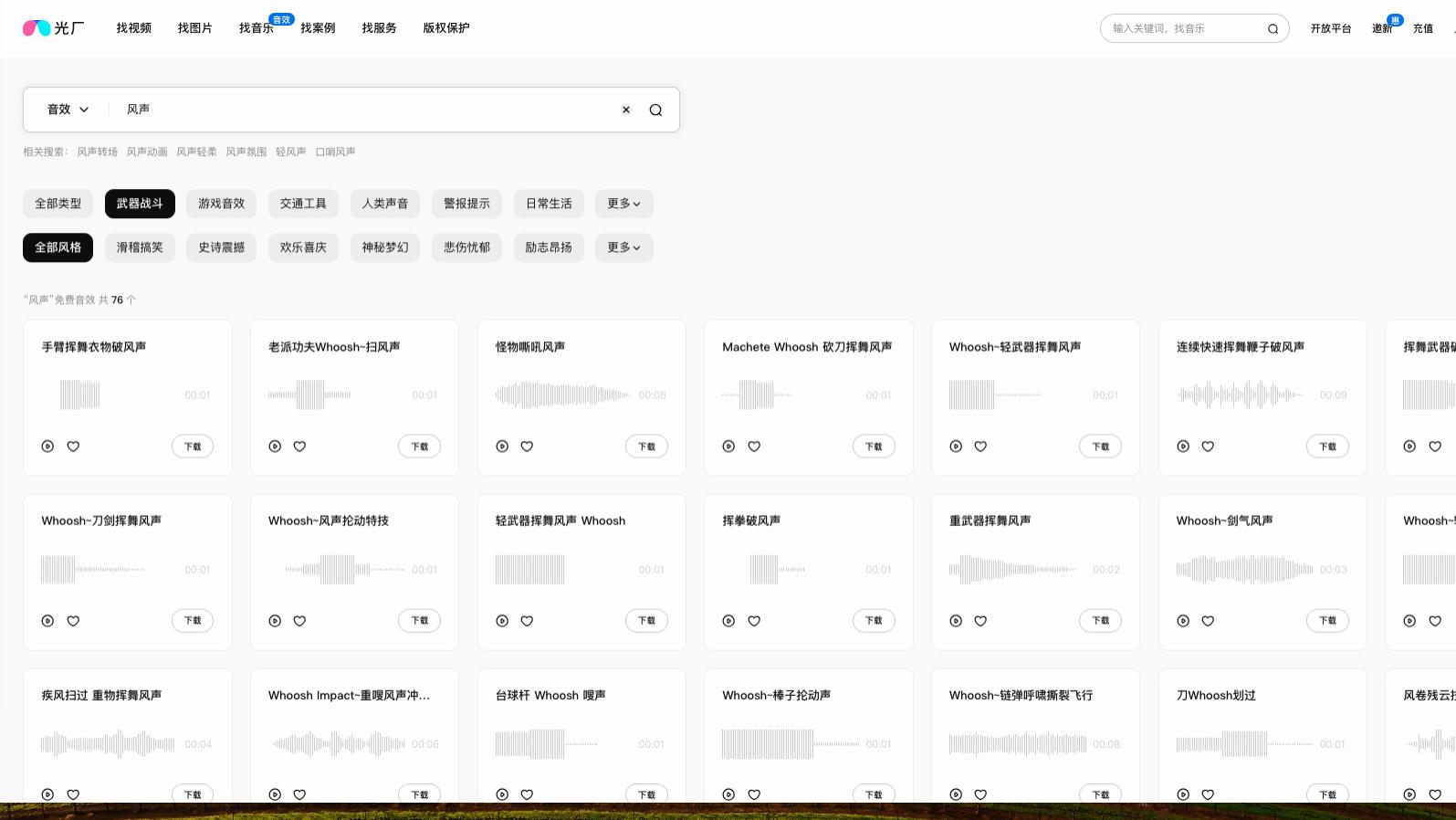The width and height of the screenshot is (1456, 820).
Task: Play 挥拳破风声 sound
Action: (x=728, y=621)
